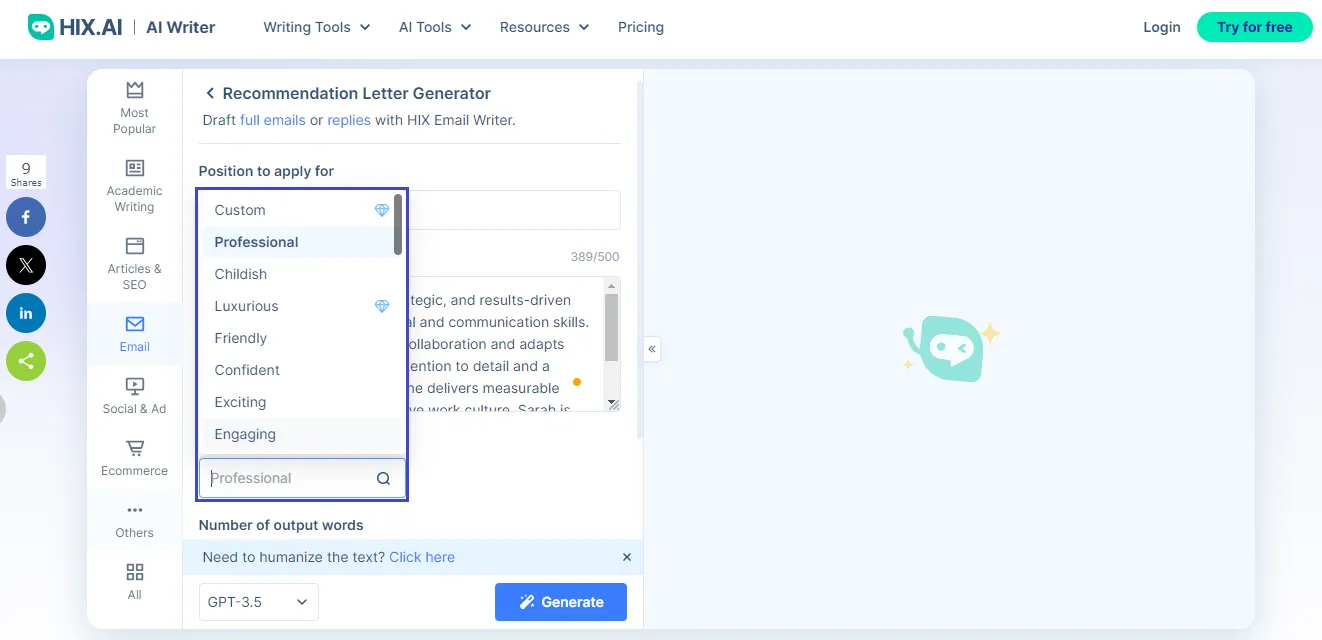Viewport: 1322px width, 640px height.
Task: Open the Social & Ad tools section
Action: [134, 393]
